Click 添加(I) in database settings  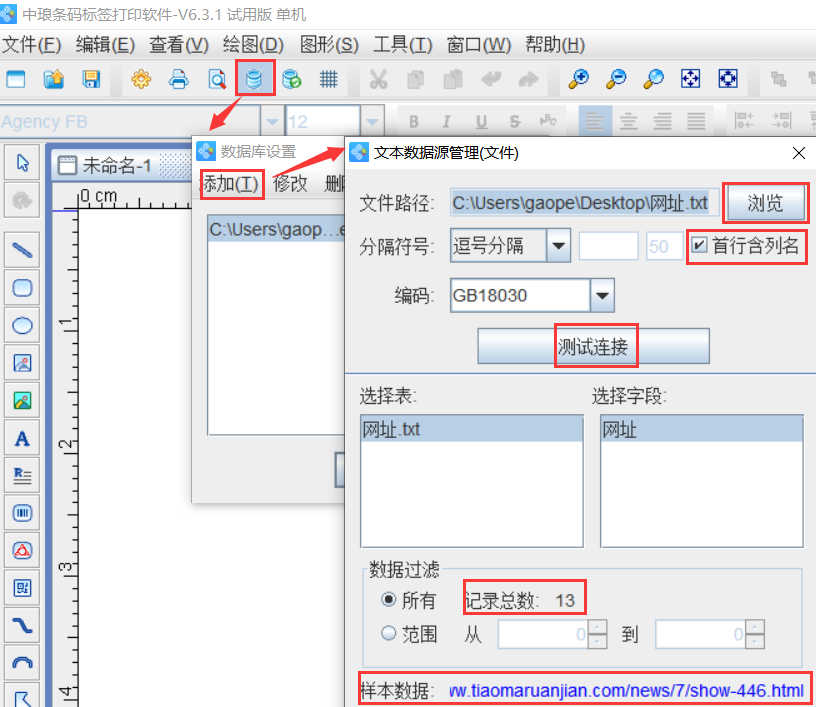pos(231,183)
